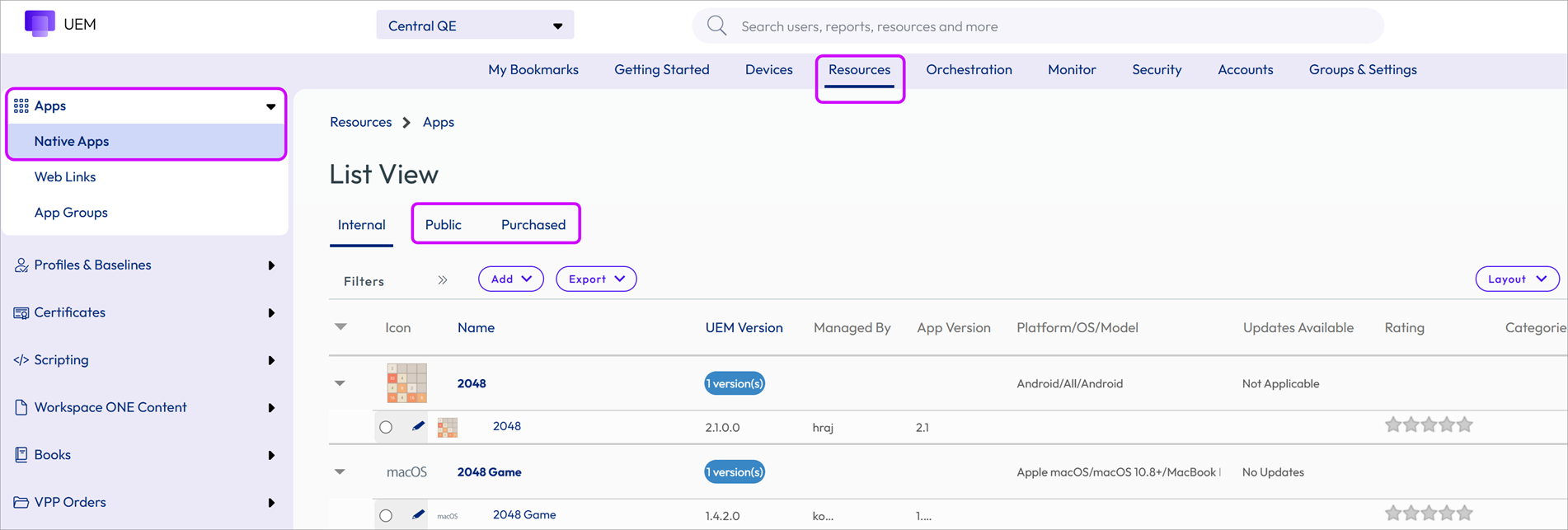1568x530 pixels.
Task: Open the bold 2048 app link
Action: [x=472, y=383]
